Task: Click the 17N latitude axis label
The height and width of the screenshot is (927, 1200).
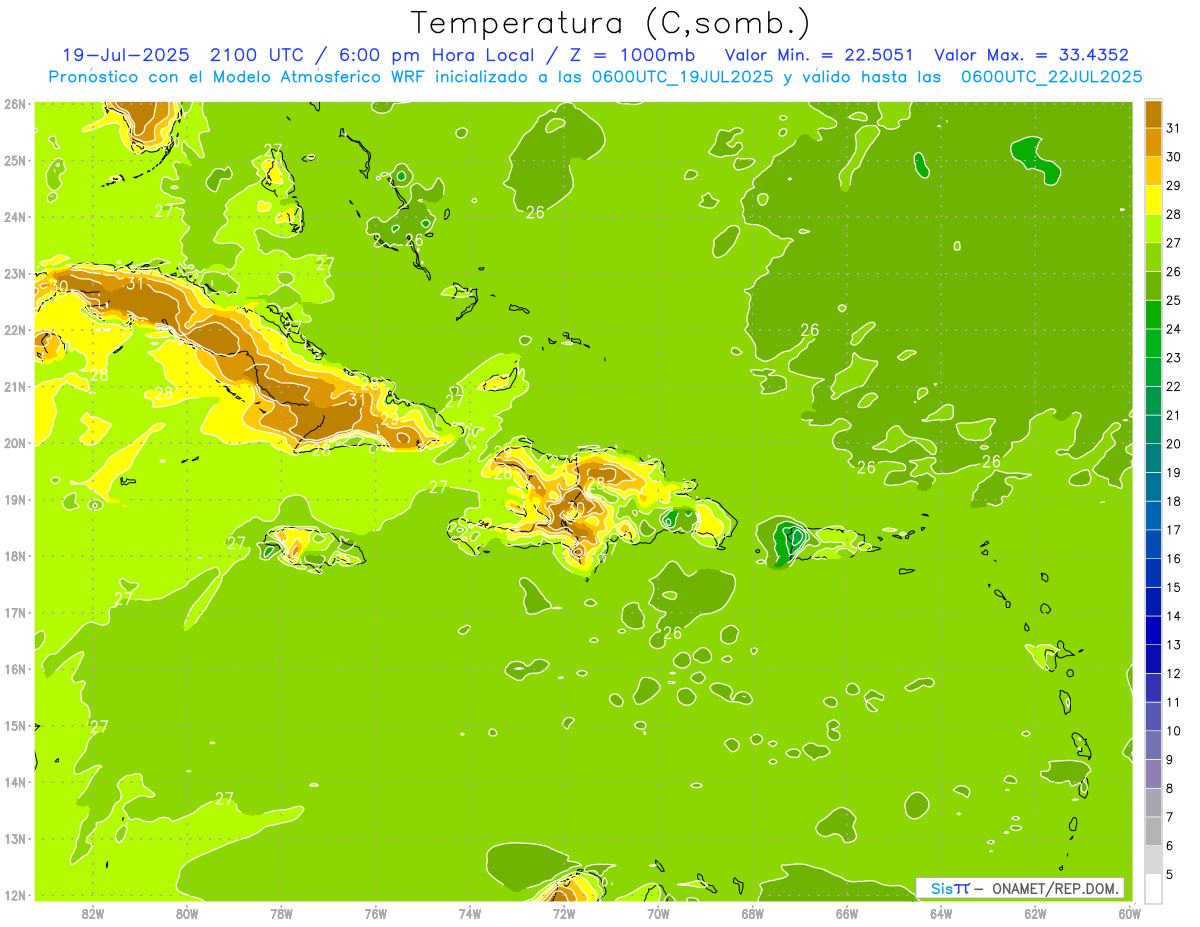Action: (x=15, y=613)
